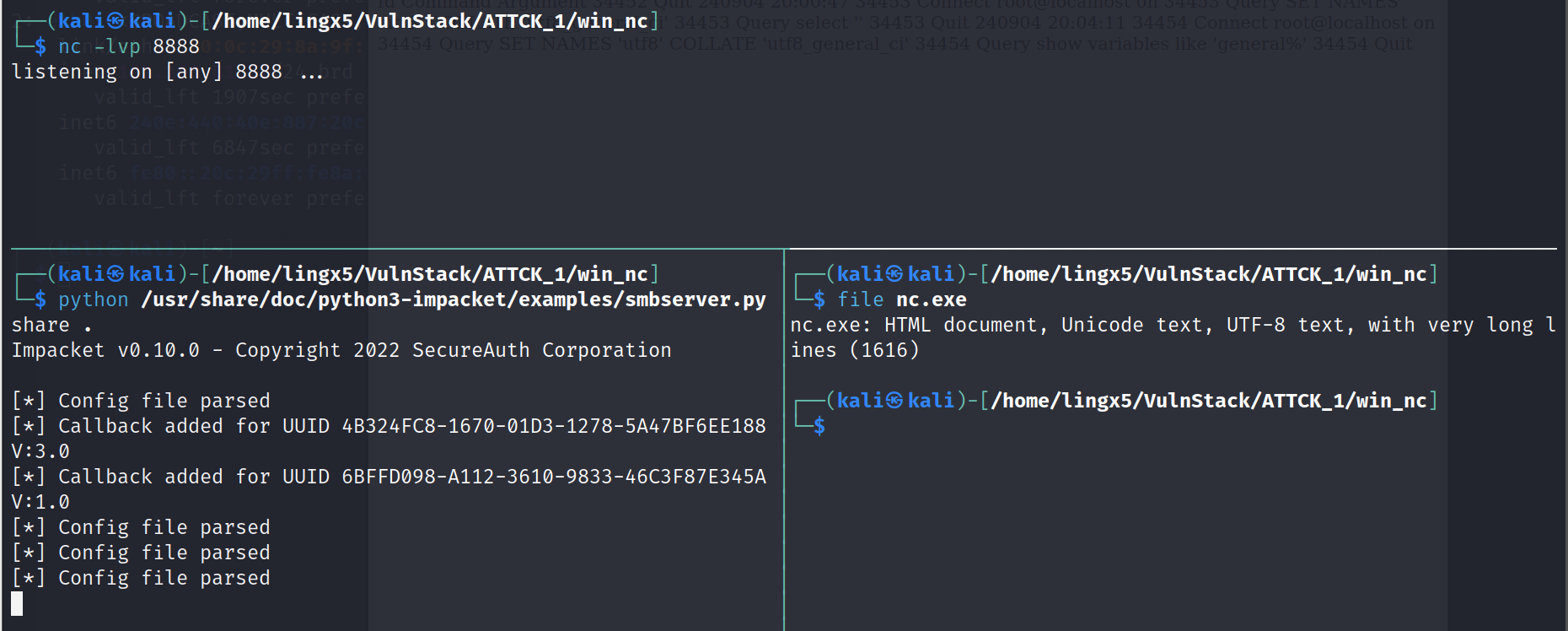Click the white block cursor in the bottom-left pane
The width and height of the screenshot is (1568, 631).
coord(17,603)
